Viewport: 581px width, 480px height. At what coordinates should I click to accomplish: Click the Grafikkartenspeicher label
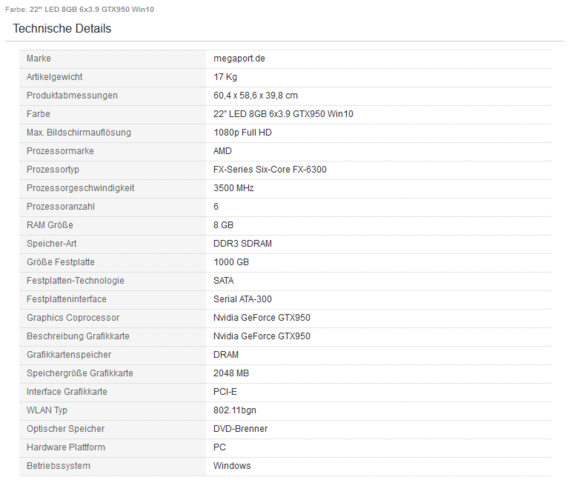point(69,355)
